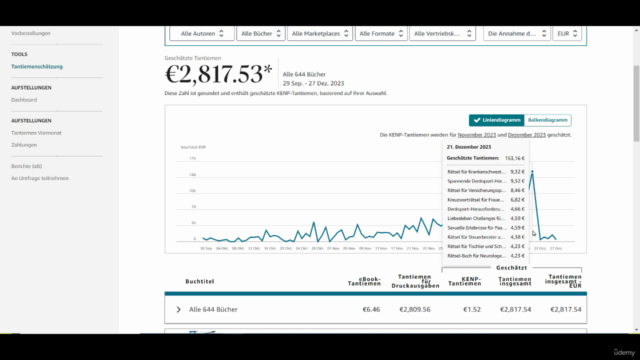Open Zahlungen in the sidebar
Image resolution: width=640 pixels, height=360 pixels.
pyautogui.click(x=24, y=145)
